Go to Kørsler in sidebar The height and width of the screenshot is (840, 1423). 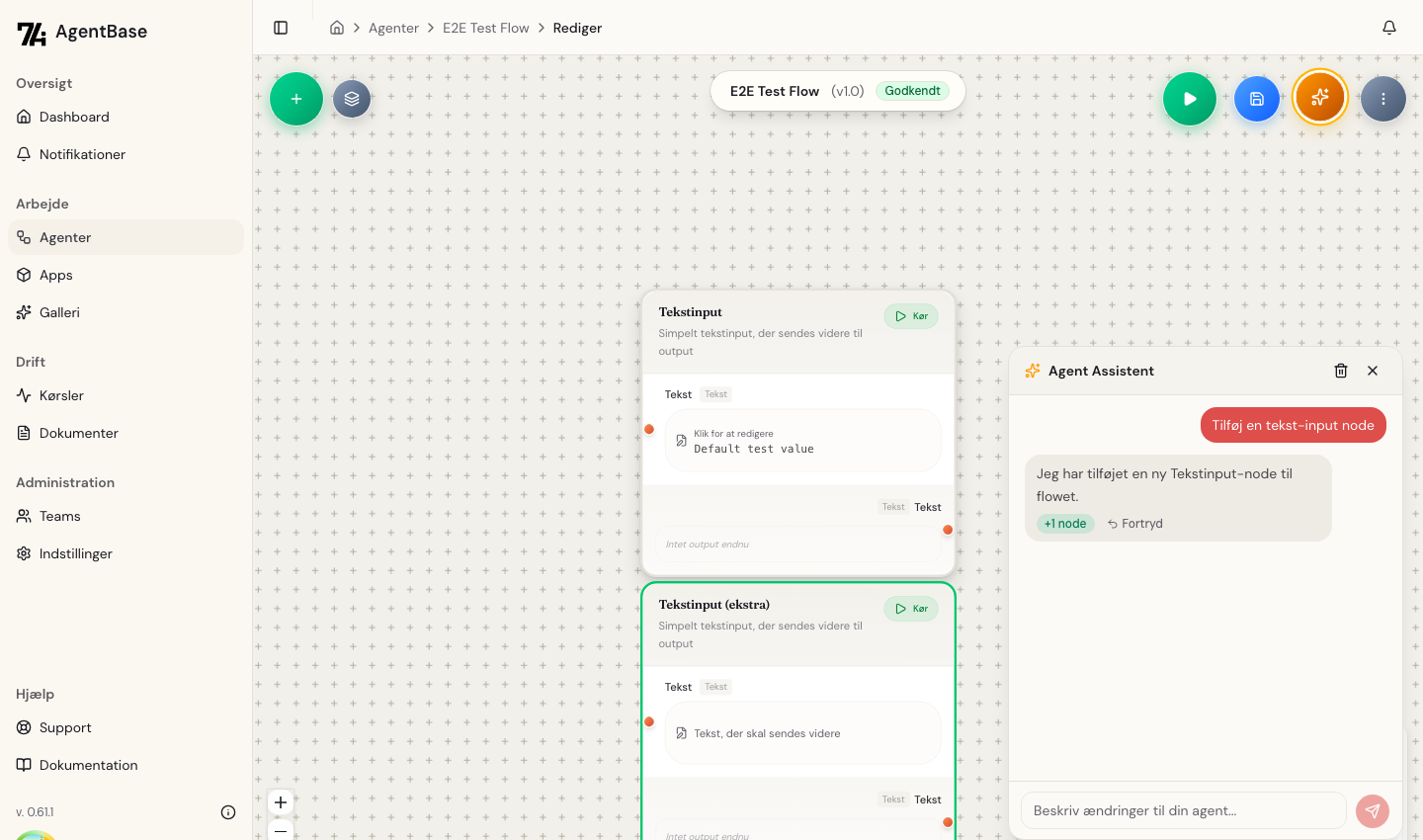pos(61,395)
